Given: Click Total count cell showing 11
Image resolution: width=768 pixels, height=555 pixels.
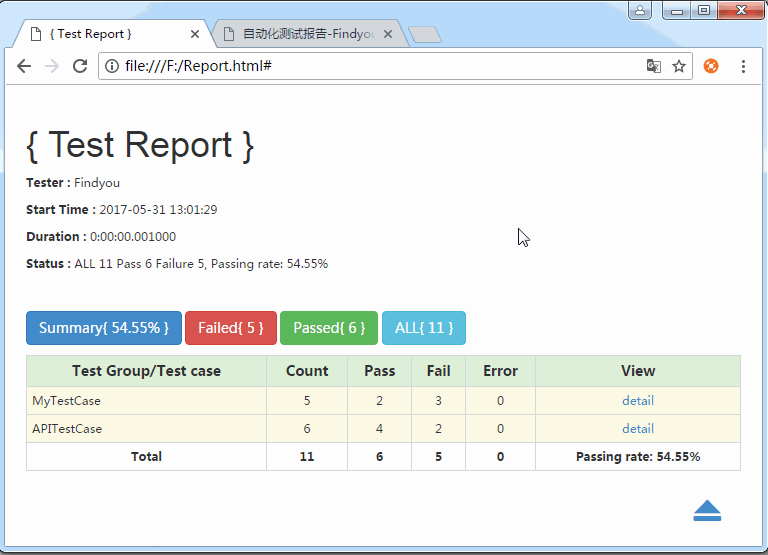Looking at the screenshot, I should coord(307,457).
